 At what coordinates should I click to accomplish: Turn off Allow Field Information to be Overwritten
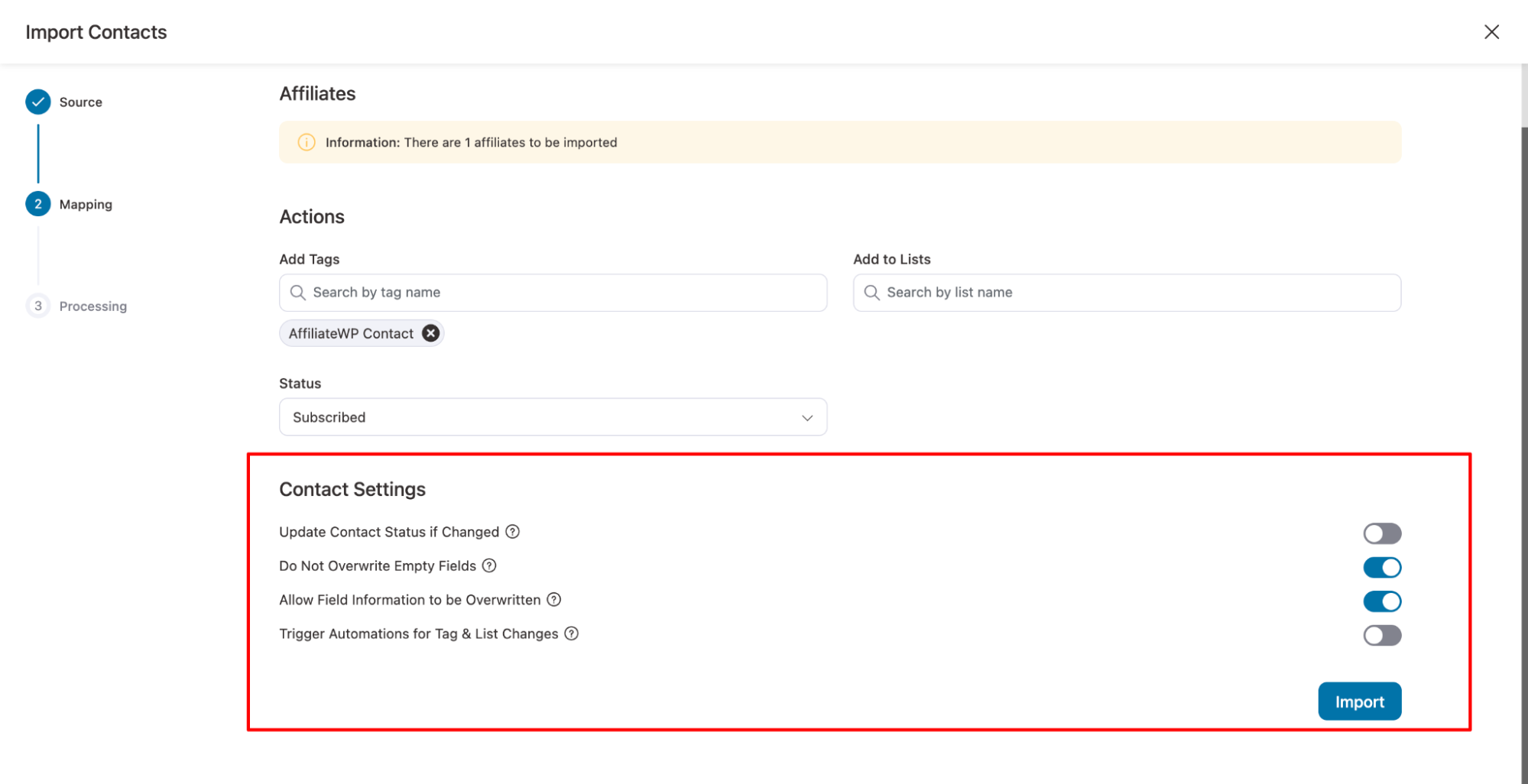pos(1382,601)
